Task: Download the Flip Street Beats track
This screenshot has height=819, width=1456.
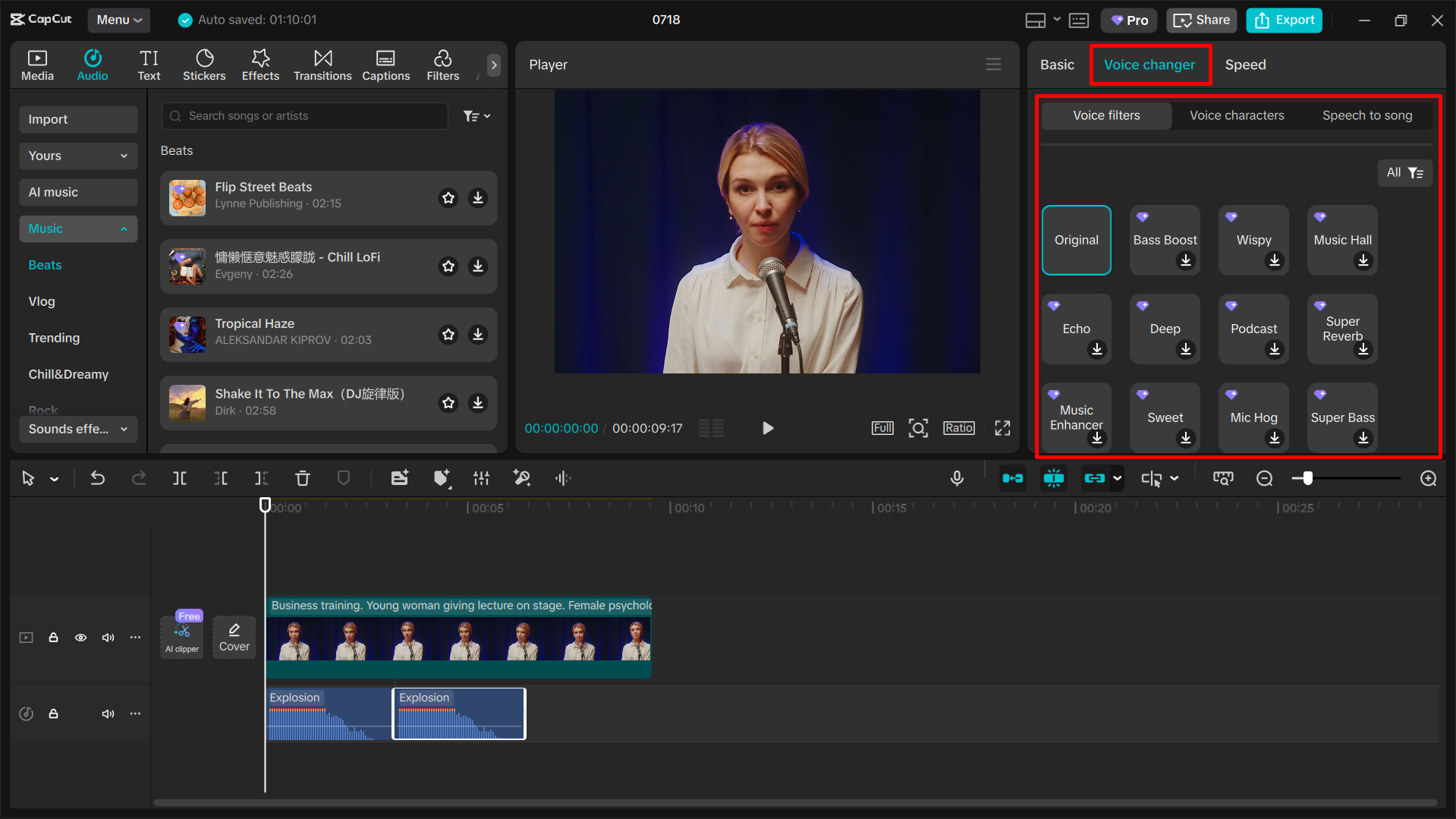Action: pyautogui.click(x=478, y=197)
